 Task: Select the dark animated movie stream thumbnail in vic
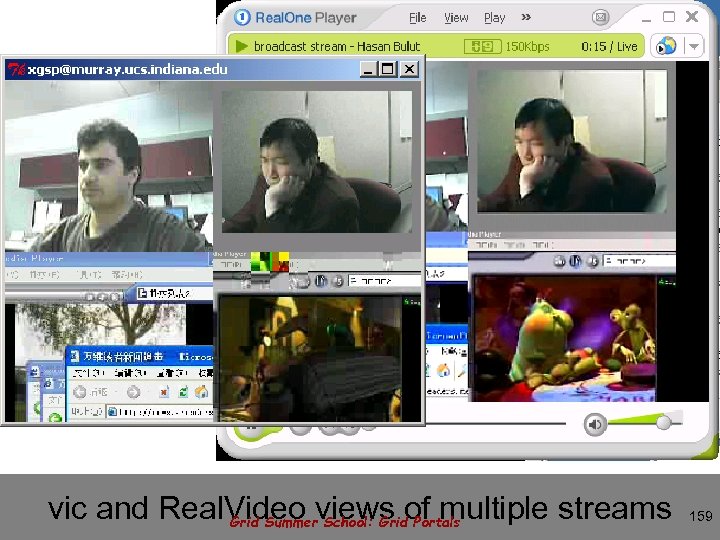(x=310, y=359)
